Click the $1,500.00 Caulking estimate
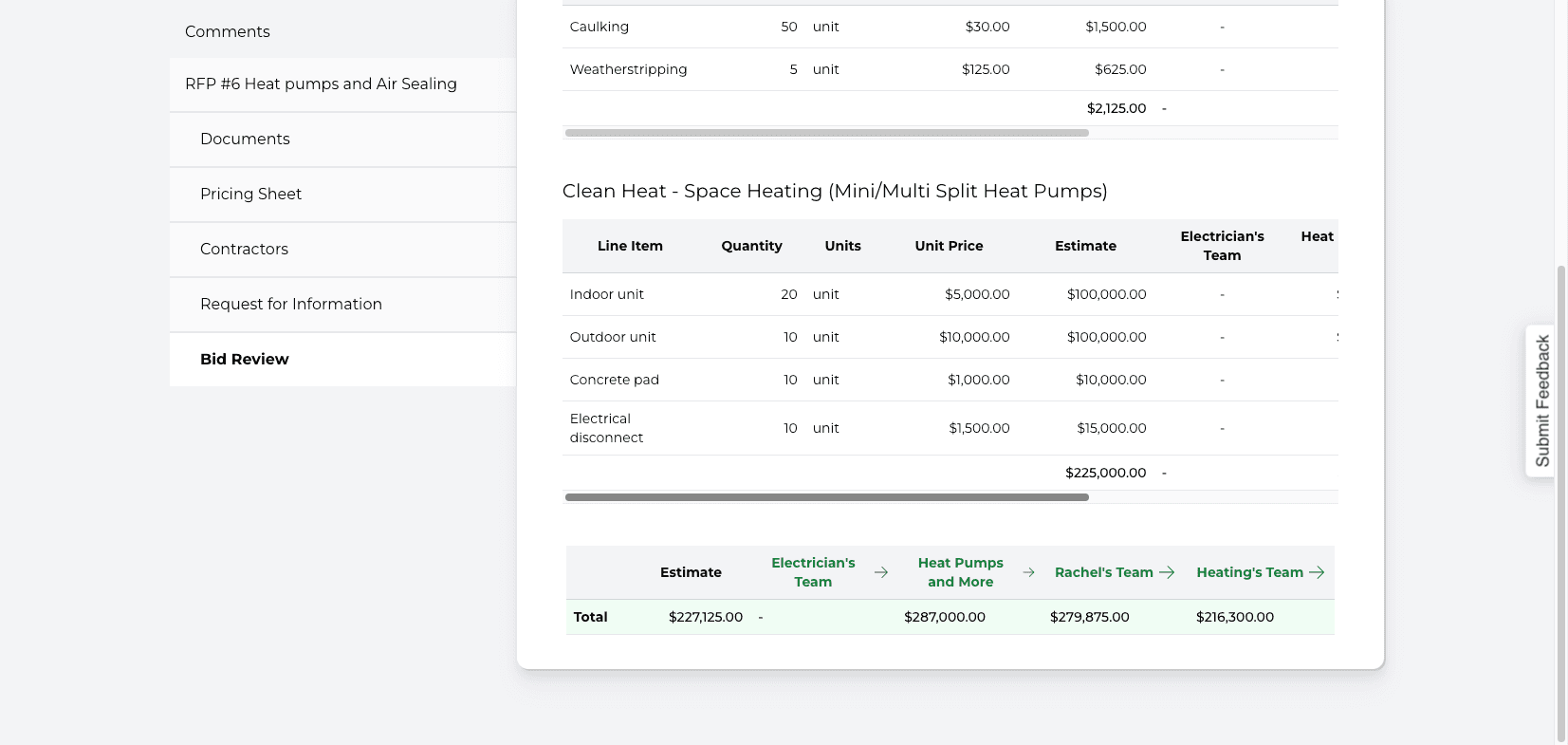1568x745 pixels. (1116, 27)
